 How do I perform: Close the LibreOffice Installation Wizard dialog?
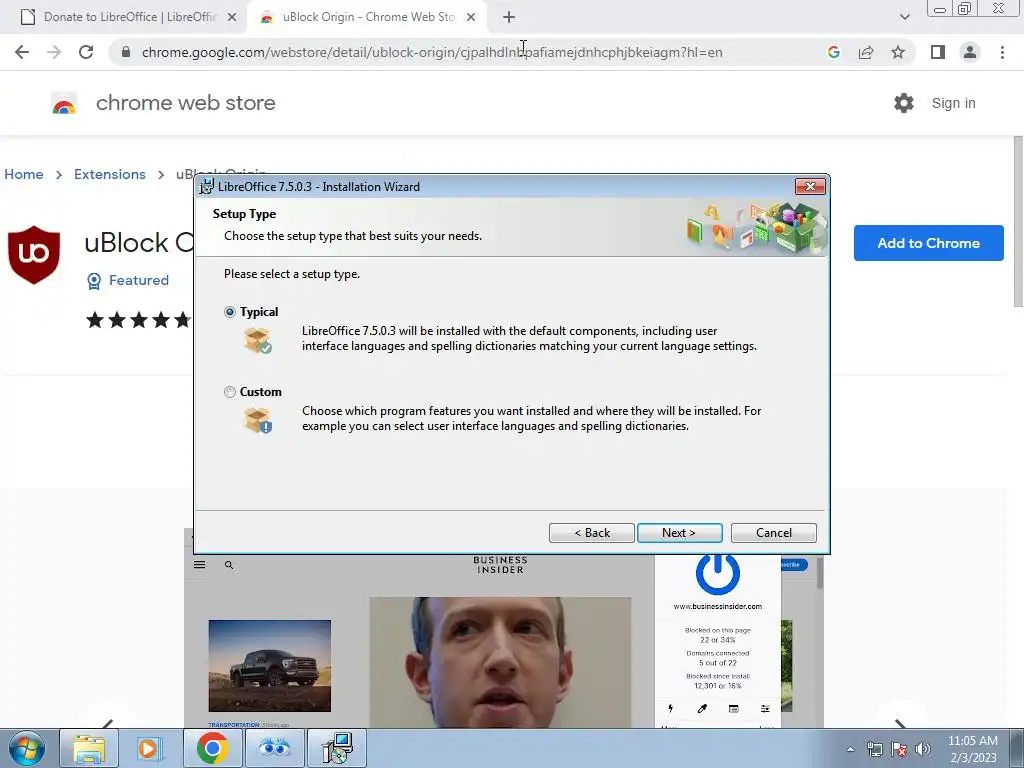click(x=810, y=187)
